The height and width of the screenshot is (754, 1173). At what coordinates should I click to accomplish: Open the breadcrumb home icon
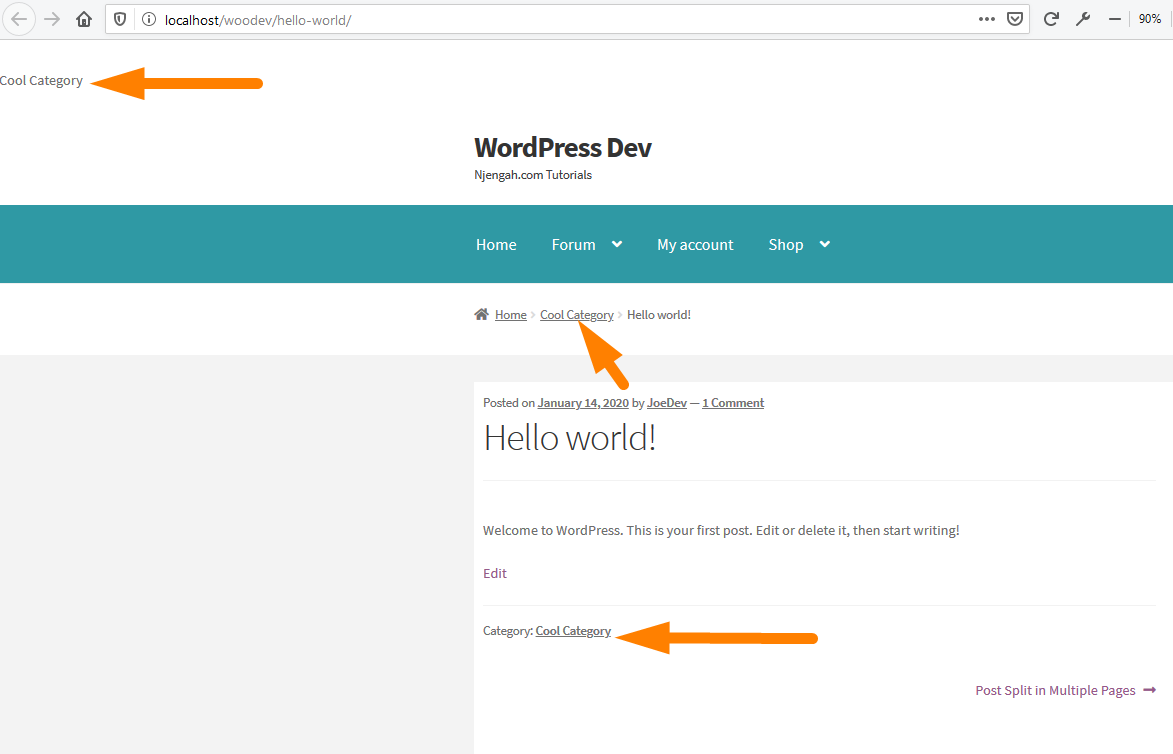(x=481, y=314)
